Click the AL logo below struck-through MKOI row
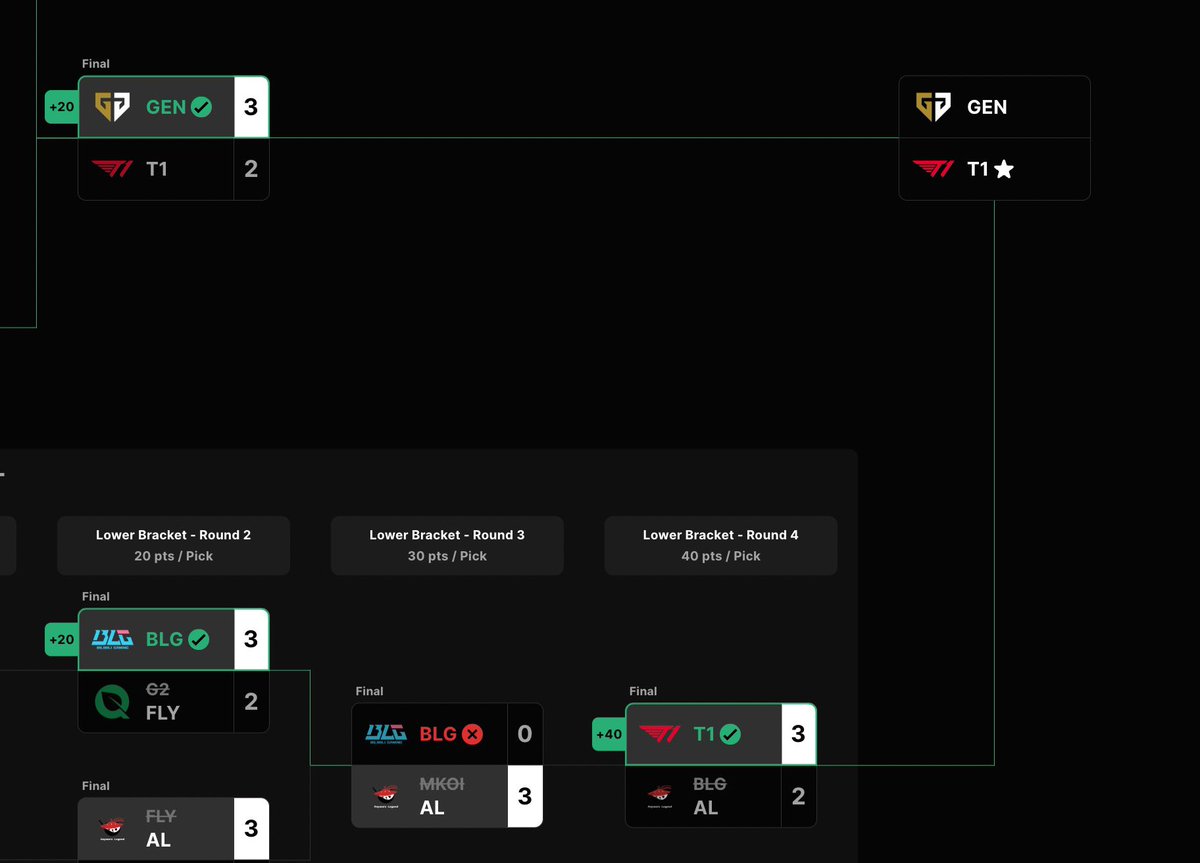The height and width of the screenshot is (863, 1200). (x=386, y=796)
